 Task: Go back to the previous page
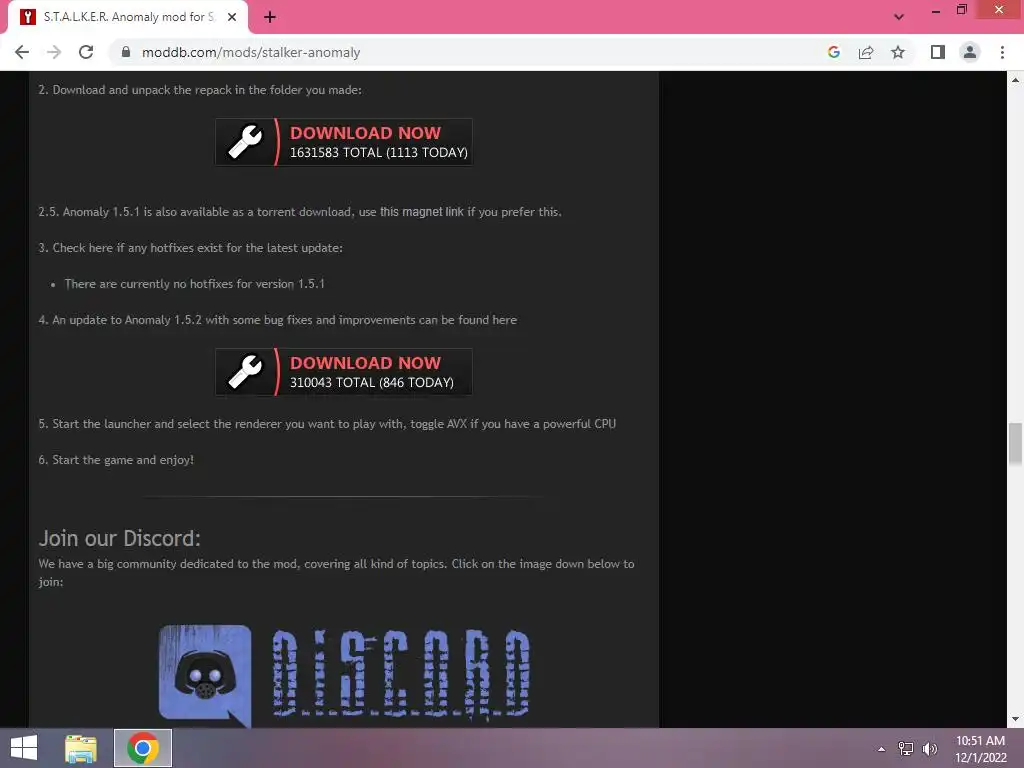[22, 52]
